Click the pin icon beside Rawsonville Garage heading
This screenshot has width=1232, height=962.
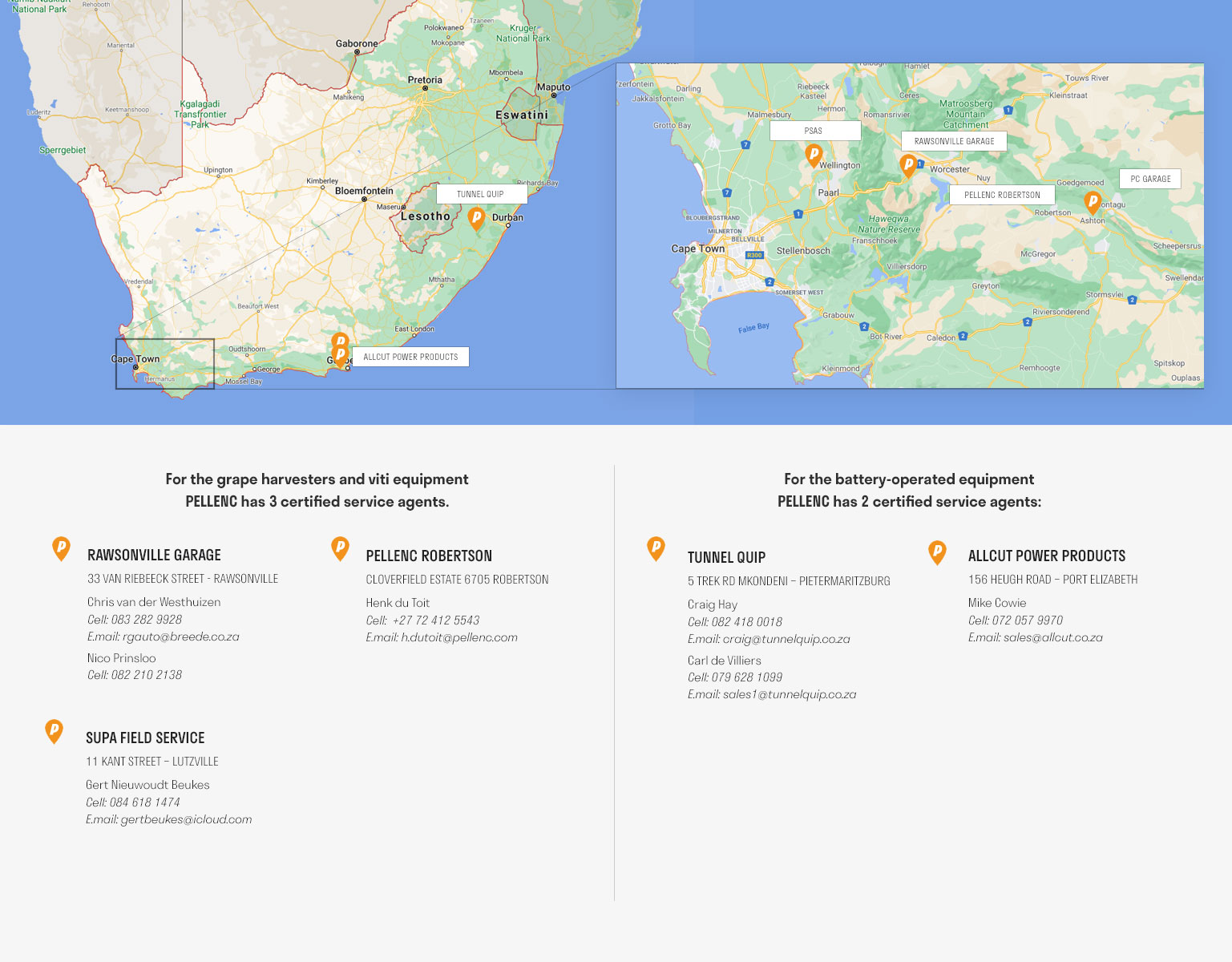pos(61,549)
